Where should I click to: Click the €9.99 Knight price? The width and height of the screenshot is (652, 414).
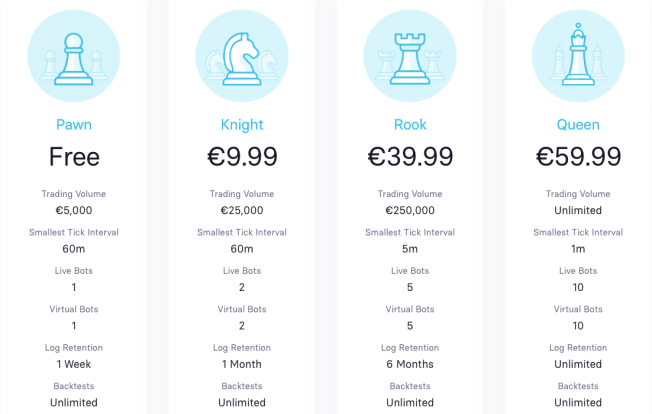point(242,157)
